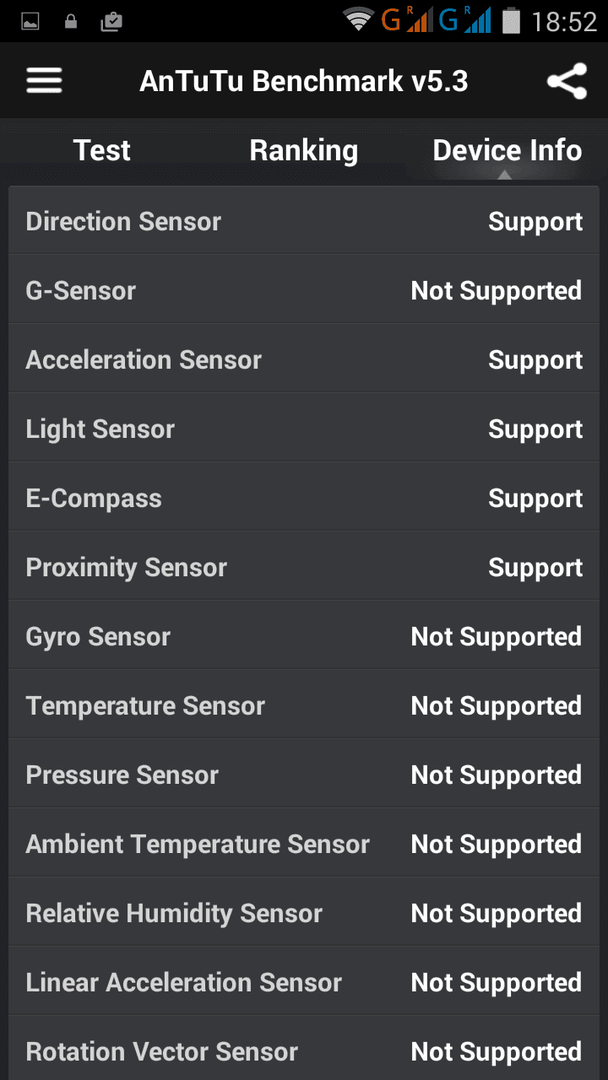Screen dimensions: 608x1080
Task: Tap the Wi-Fi status icon
Action: pyautogui.click(x=359, y=21)
